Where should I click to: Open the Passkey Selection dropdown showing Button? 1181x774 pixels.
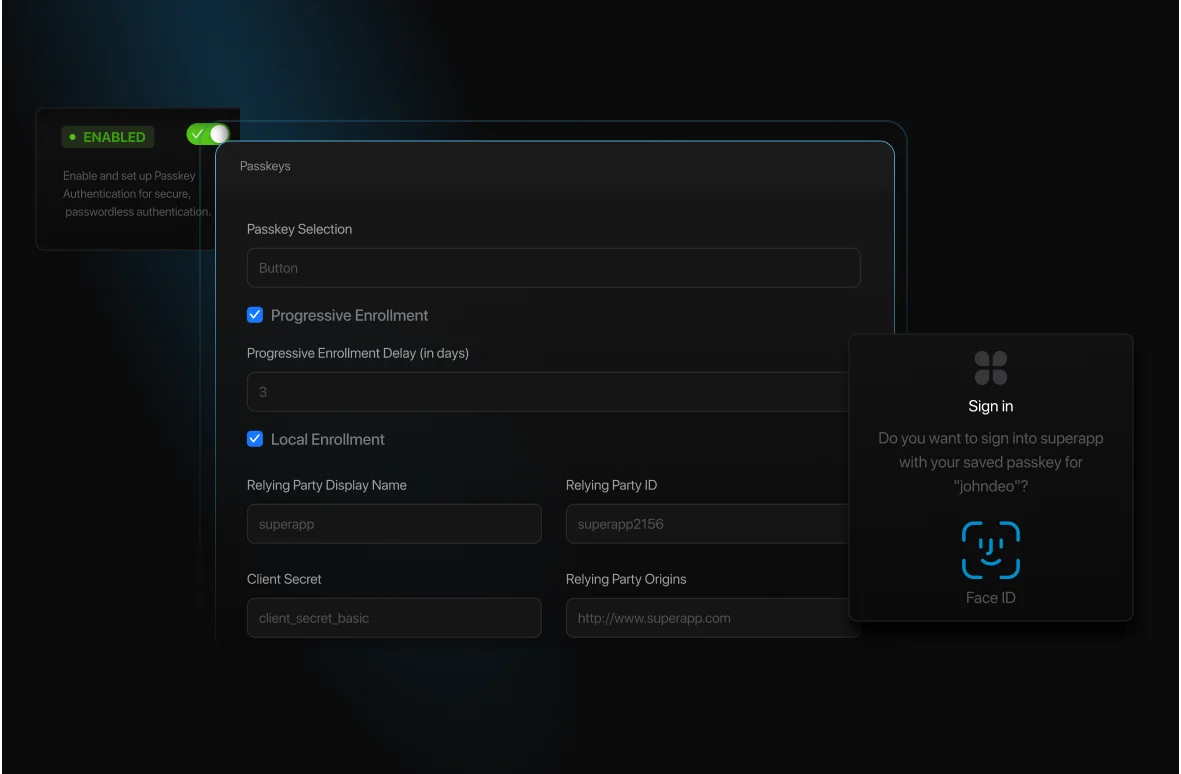point(553,267)
